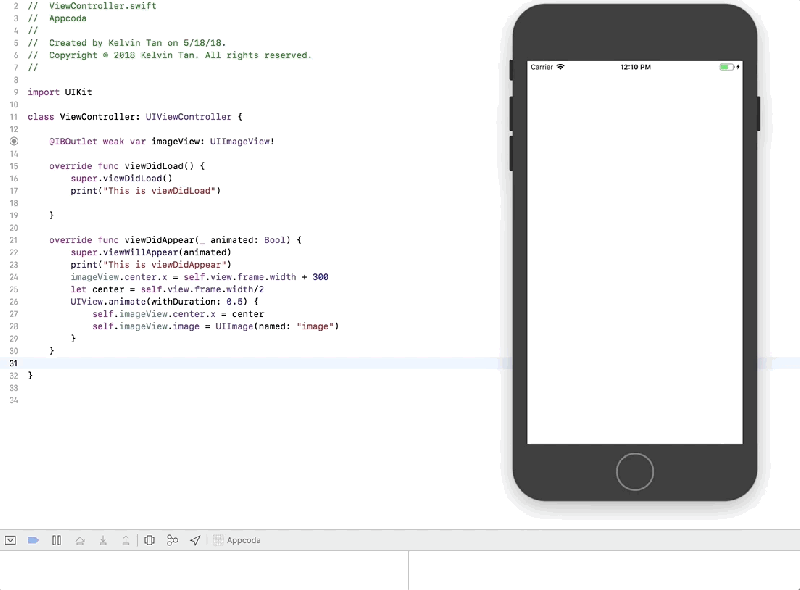Image resolution: width=800 pixels, height=590 pixels.
Task: Pause program execution in debug bar
Action: point(55,540)
